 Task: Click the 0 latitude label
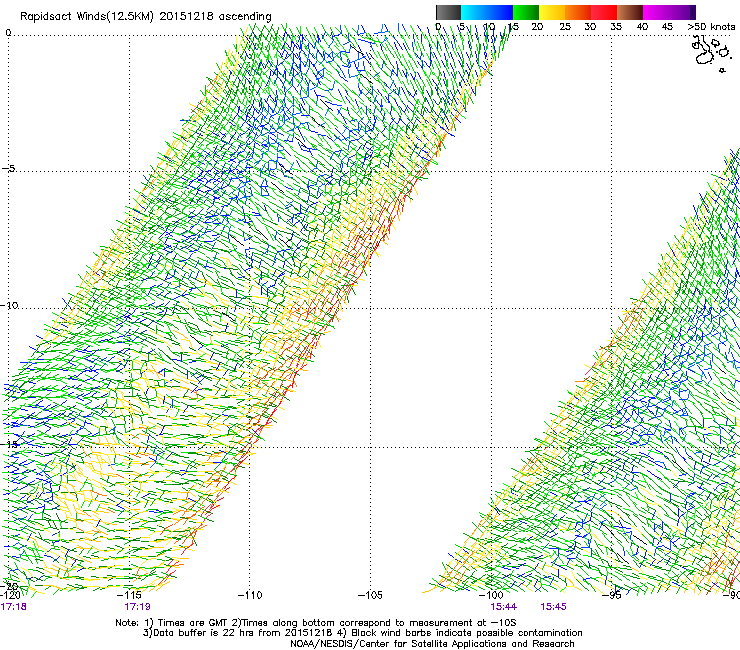[x=8, y=33]
